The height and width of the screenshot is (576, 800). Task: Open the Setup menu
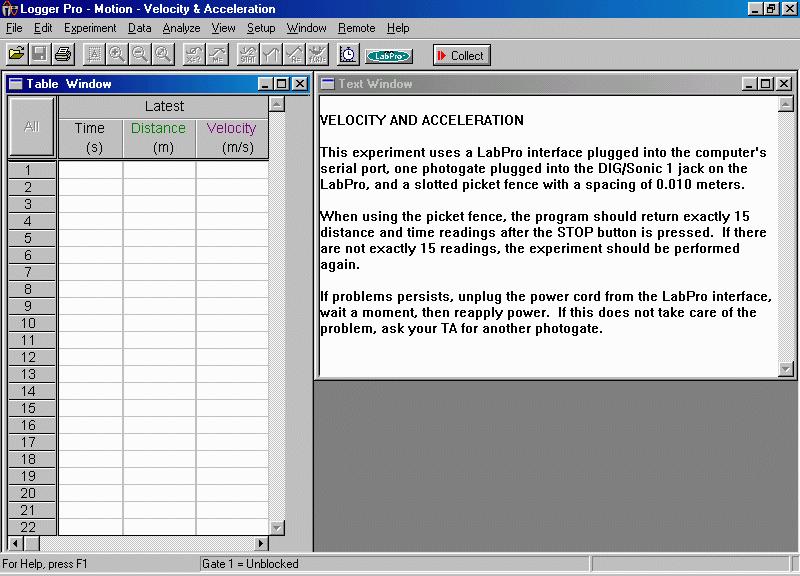pyautogui.click(x=261, y=28)
